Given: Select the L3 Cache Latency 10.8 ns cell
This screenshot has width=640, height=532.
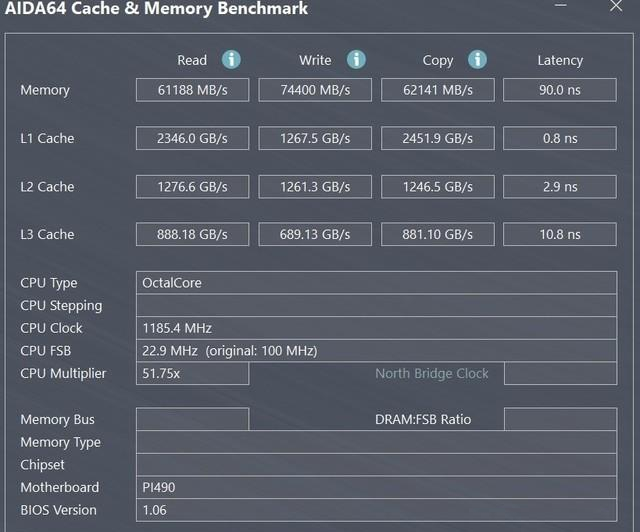Looking at the screenshot, I should tap(560, 234).
